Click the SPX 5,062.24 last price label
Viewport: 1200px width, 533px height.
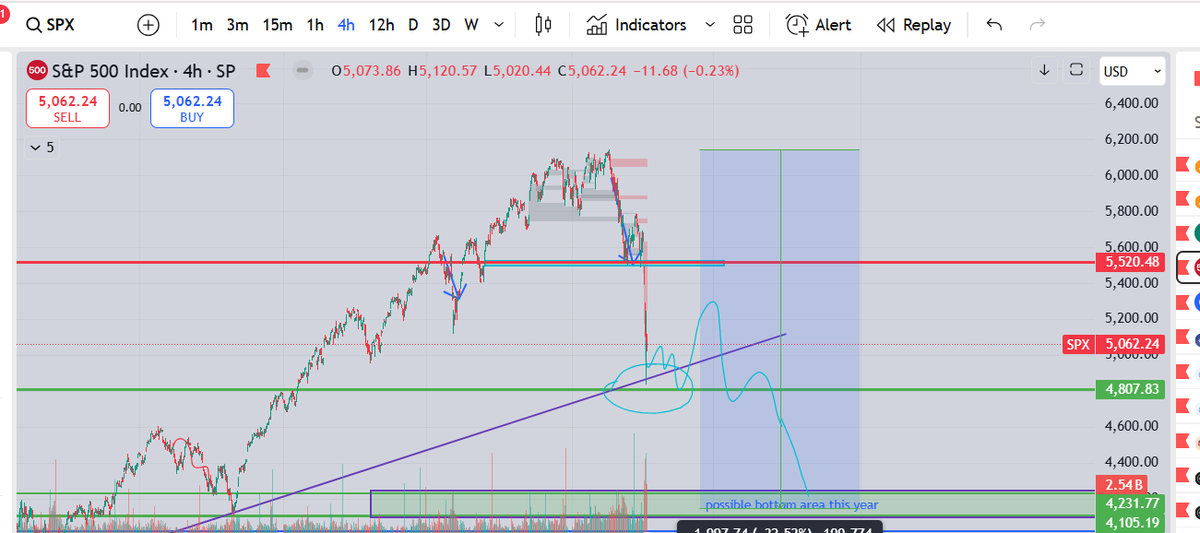click(1116, 344)
